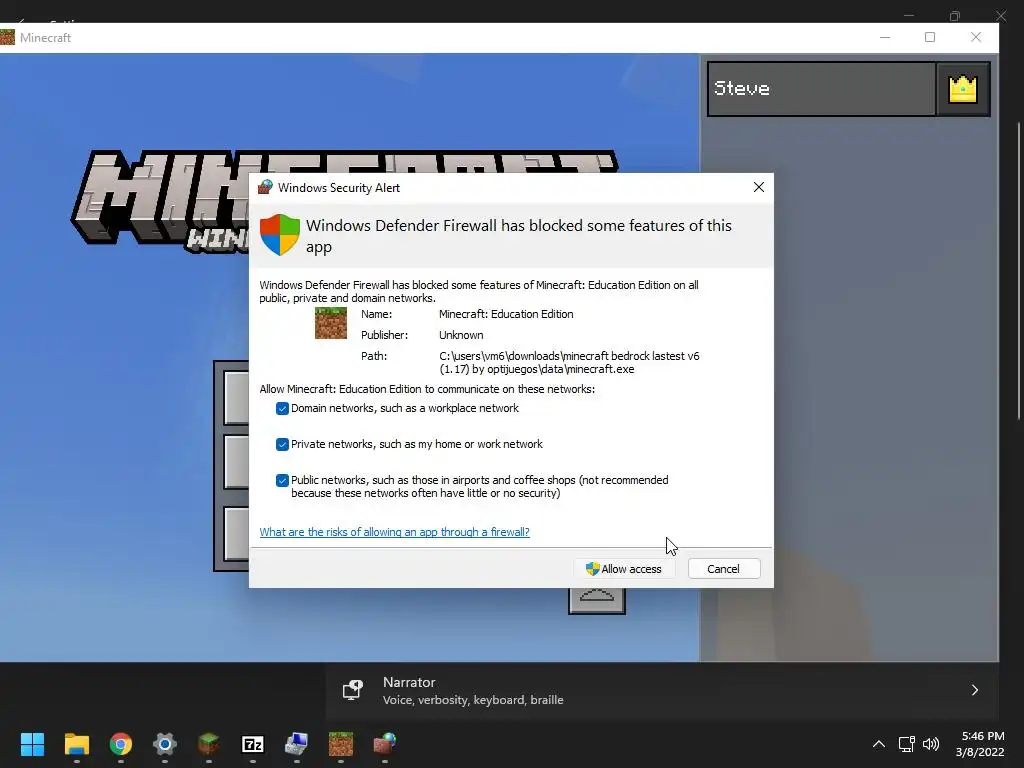Open the Windows Start menu

[32, 744]
